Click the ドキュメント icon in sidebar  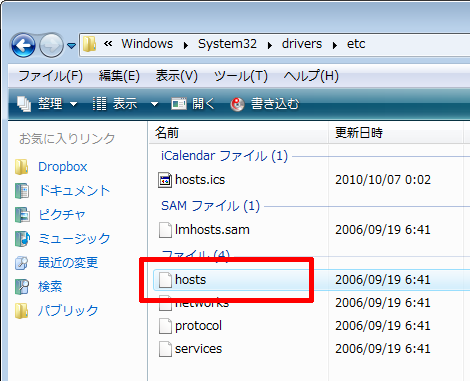(22, 191)
